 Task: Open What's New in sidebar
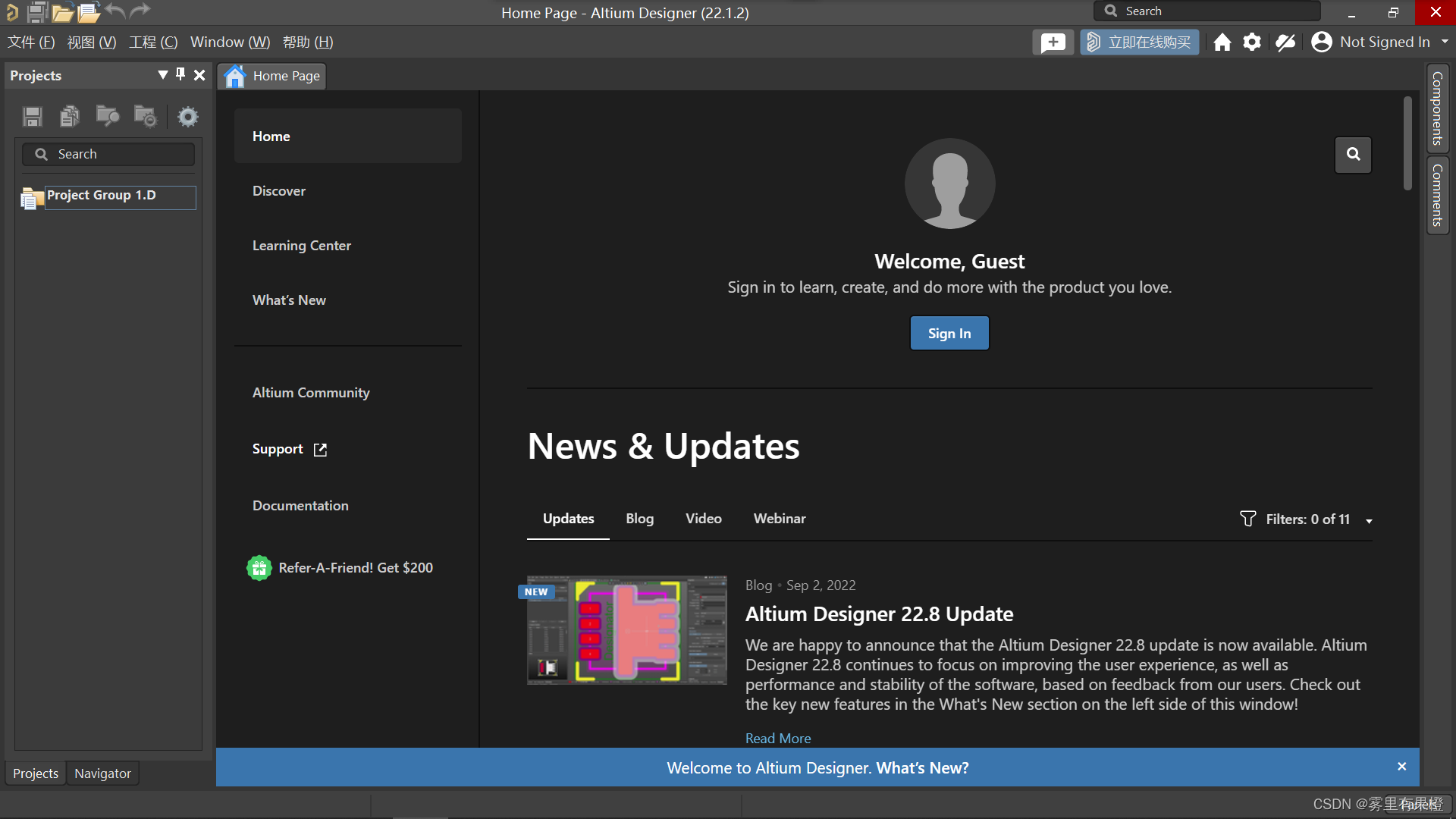289,300
